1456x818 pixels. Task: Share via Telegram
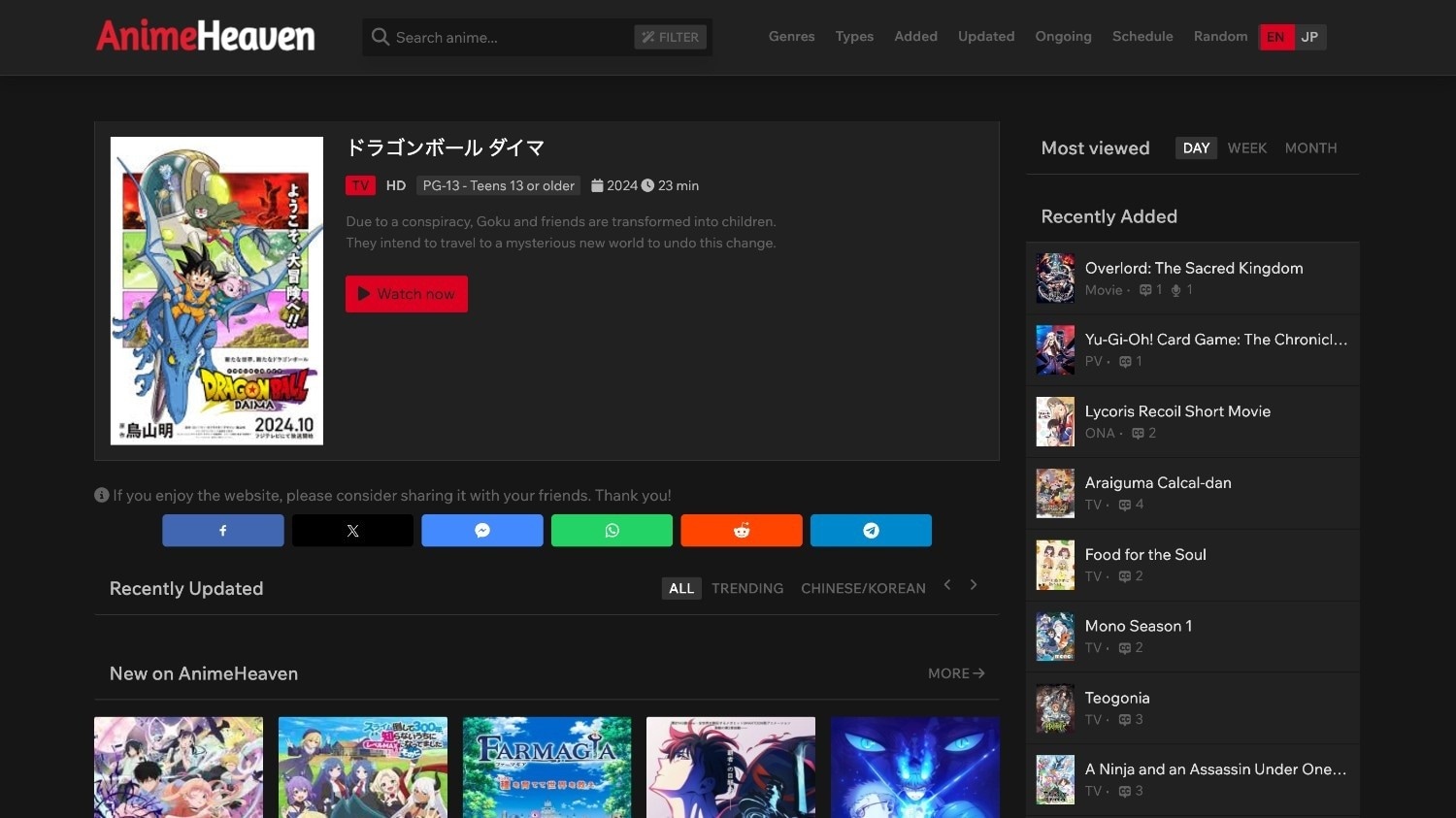click(x=871, y=531)
